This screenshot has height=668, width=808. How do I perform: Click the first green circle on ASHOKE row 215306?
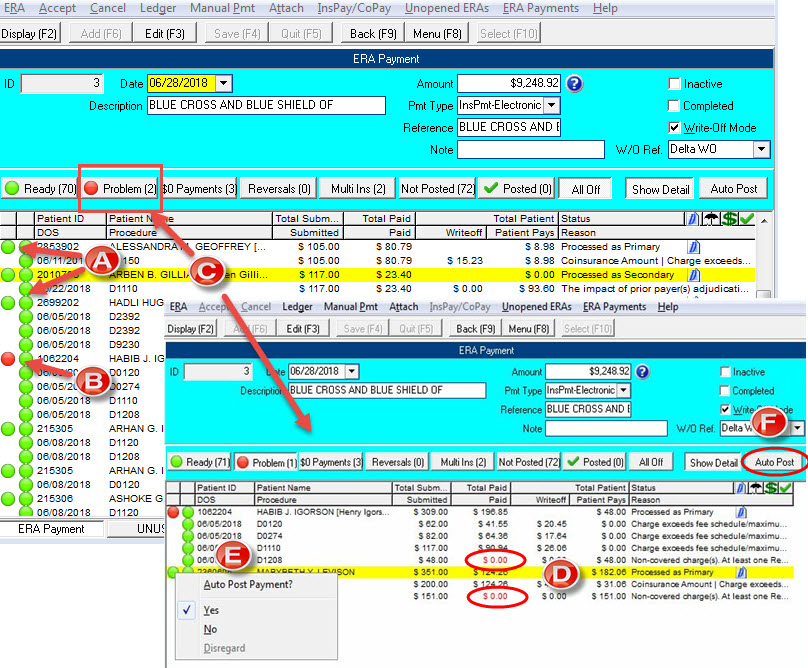pos(8,498)
